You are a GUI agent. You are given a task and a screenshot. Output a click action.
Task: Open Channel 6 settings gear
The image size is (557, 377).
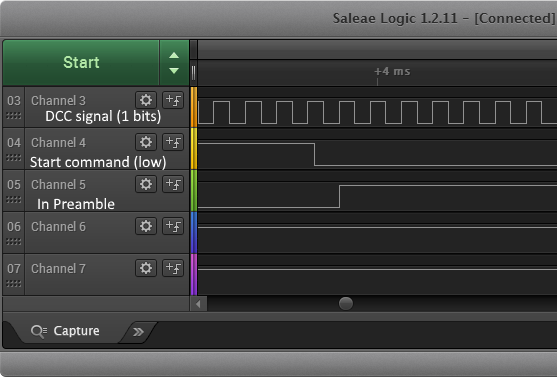[x=146, y=226]
